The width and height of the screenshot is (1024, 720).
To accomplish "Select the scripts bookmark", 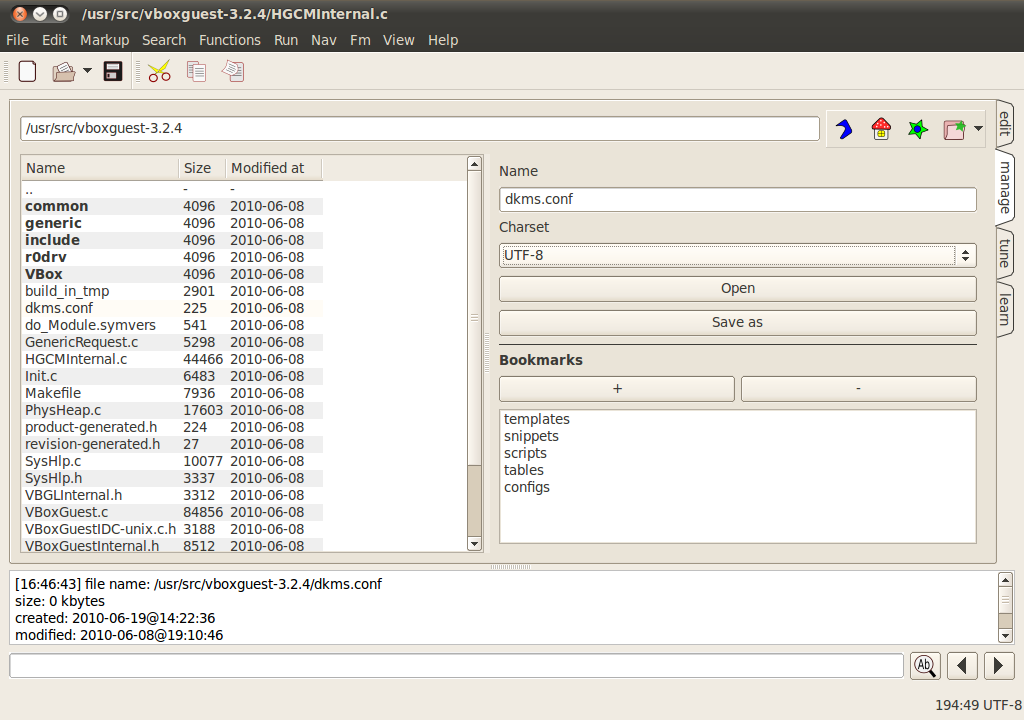I will point(525,453).
